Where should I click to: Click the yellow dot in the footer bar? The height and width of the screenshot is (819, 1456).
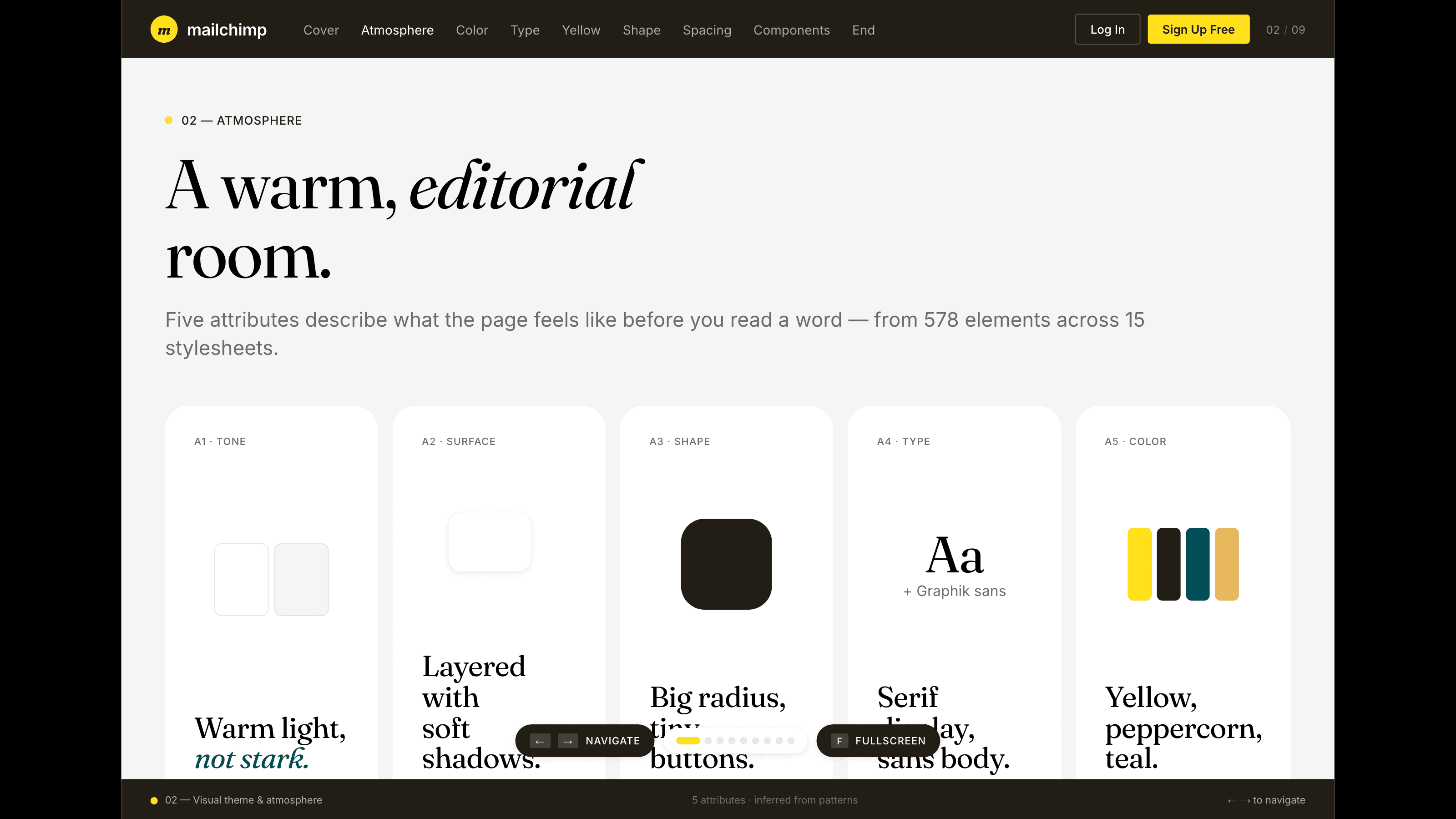(x=154, y=800)
